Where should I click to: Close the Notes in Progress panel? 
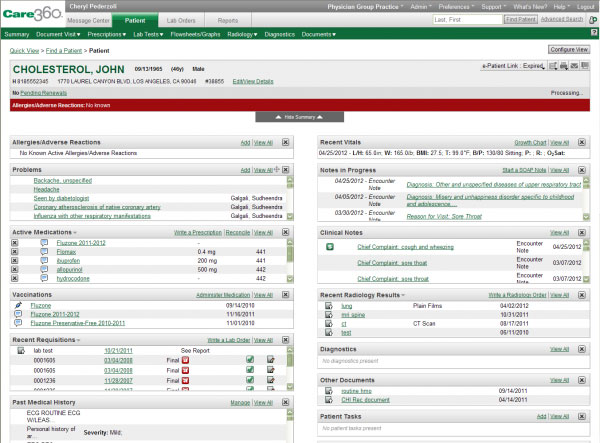582,170
